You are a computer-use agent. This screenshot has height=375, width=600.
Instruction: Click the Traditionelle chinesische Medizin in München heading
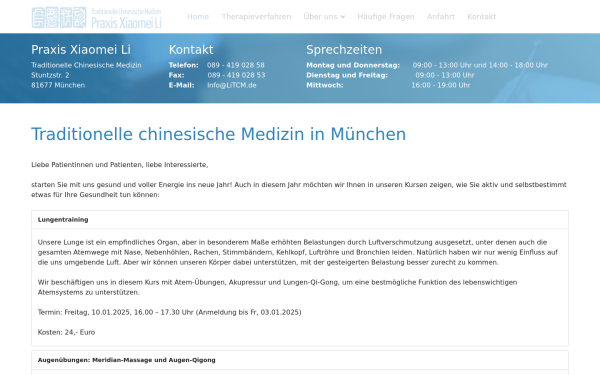click(218, 134)
